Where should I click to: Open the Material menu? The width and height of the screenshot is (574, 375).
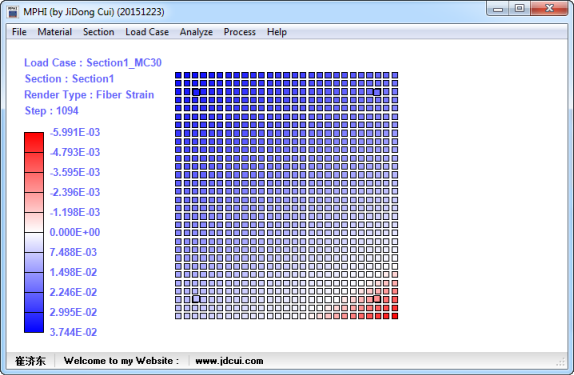(x=55, y=32)
